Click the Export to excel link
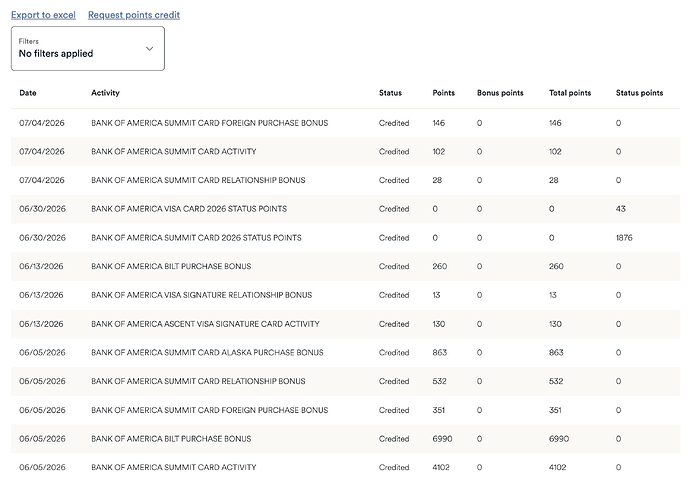 (x=43, y=15)
